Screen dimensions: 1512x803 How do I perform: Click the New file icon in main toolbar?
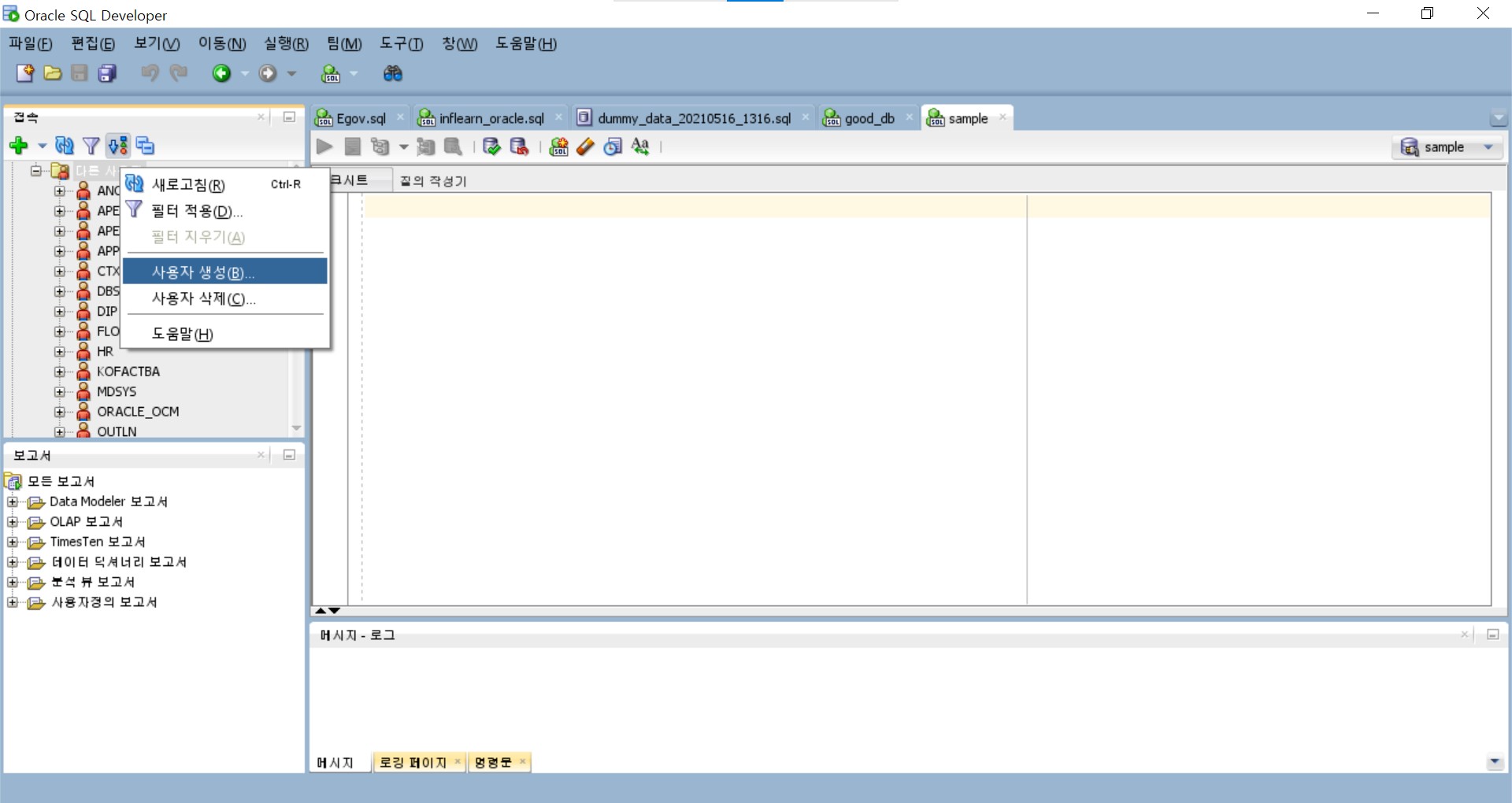[25, 73]
